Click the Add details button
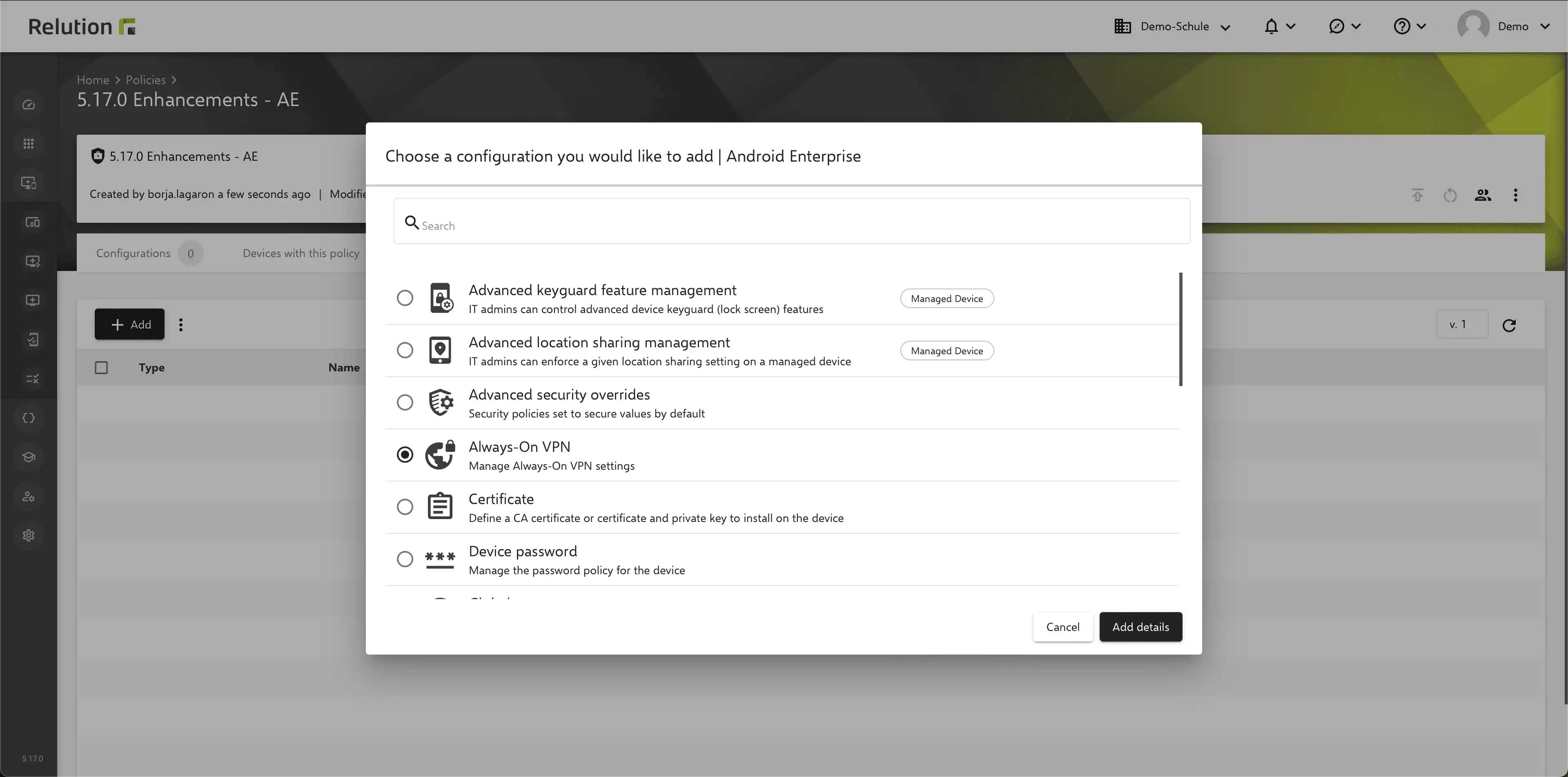Screen dimensions: 1568x777 (1141, 627)
